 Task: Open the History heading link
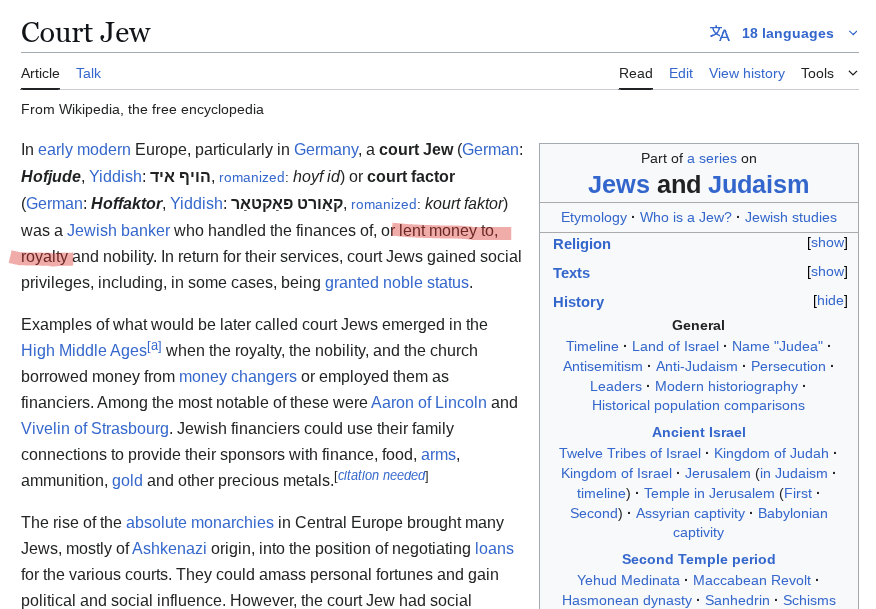(578, 302)
